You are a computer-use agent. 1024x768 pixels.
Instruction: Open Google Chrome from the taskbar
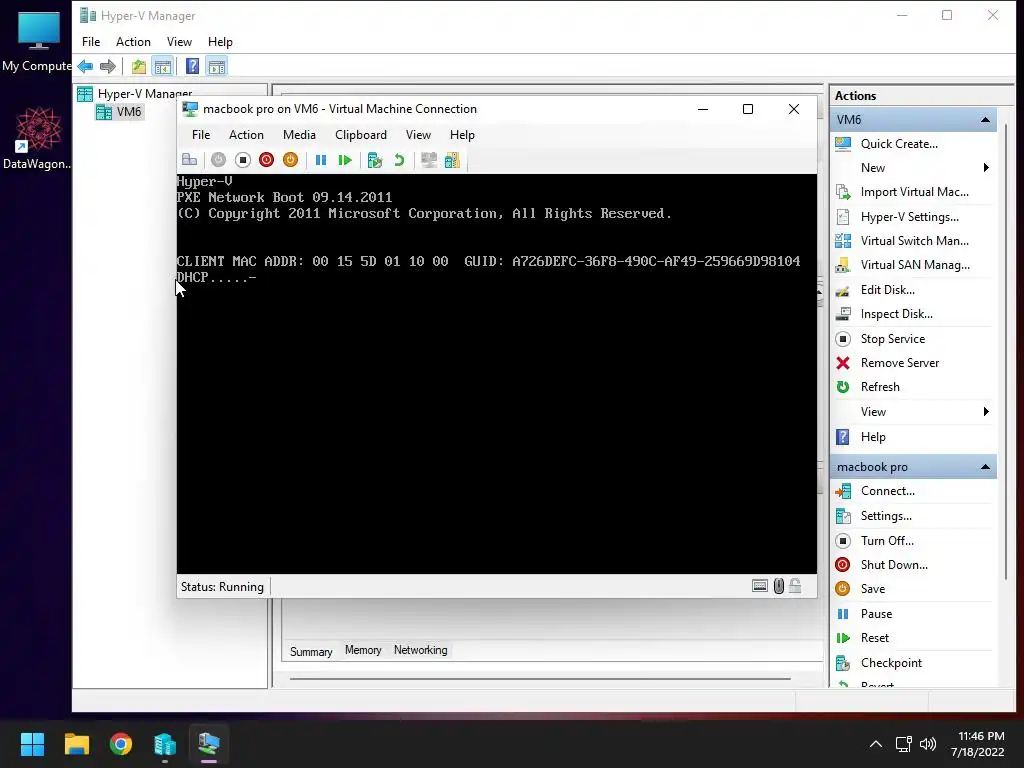click(x=121, y=744)
